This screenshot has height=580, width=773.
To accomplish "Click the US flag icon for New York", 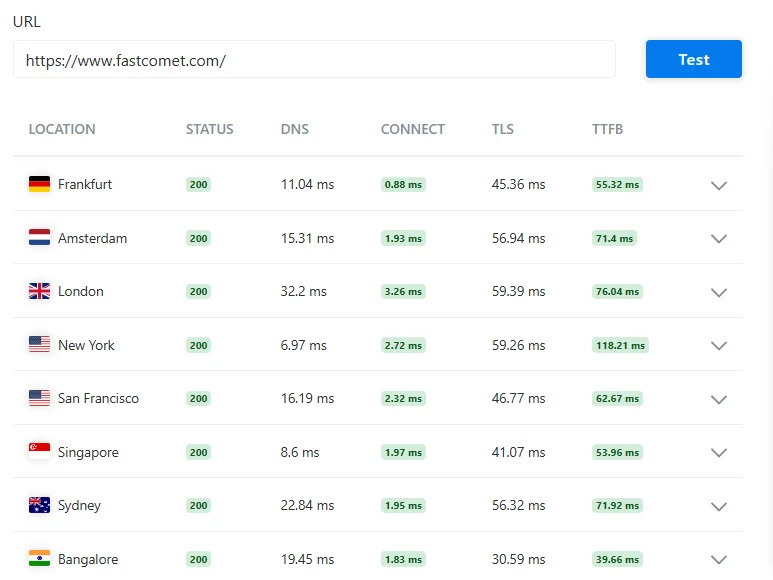I will coord(39,344).
